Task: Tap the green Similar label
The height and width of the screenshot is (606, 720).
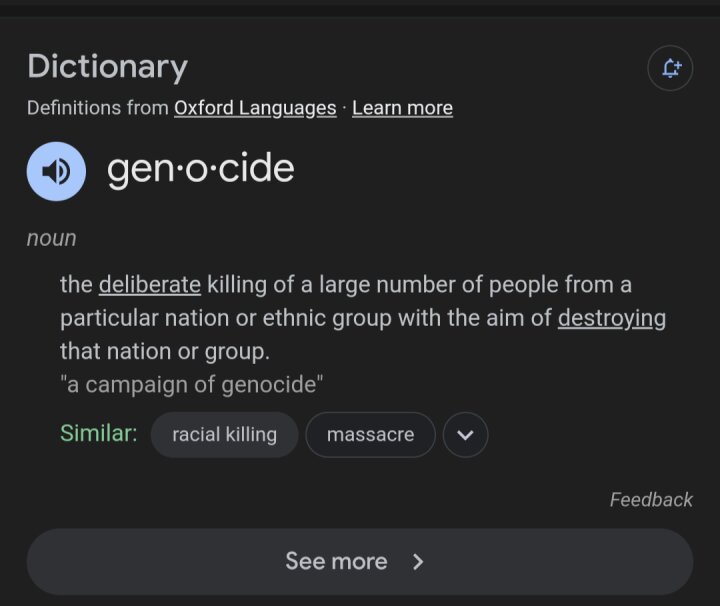Action: coord(99,433)
